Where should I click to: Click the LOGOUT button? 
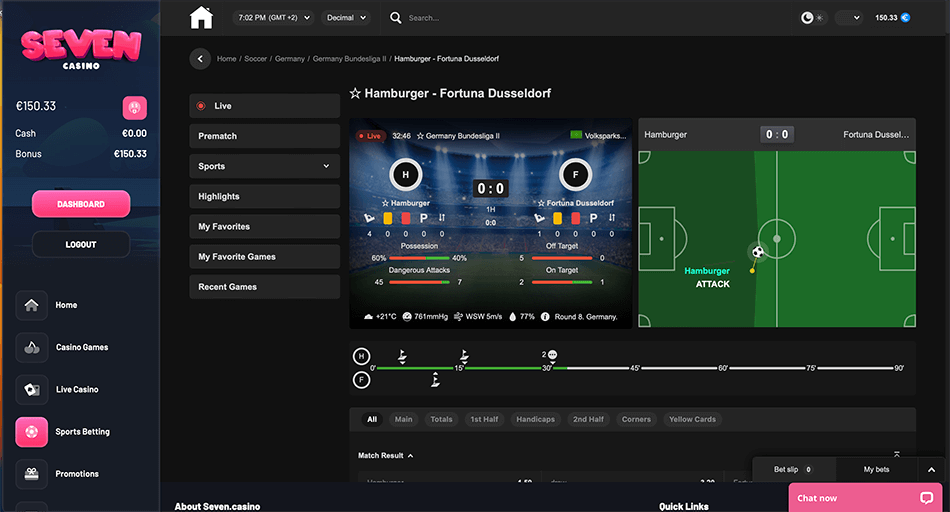tap(81, 245)
